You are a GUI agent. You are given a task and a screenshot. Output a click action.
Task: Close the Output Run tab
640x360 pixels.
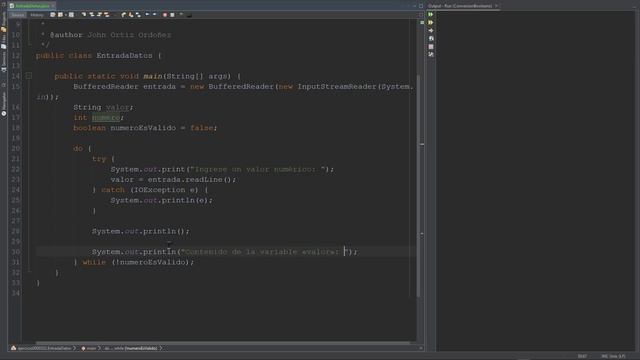pyautogui.click(x=496, y=6)
